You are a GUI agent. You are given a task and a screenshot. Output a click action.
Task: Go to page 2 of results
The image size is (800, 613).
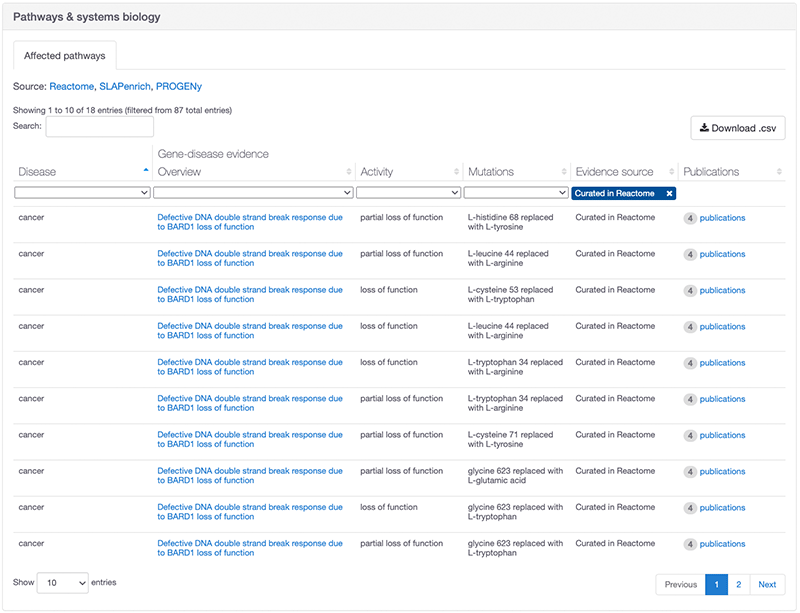[738, 584]
